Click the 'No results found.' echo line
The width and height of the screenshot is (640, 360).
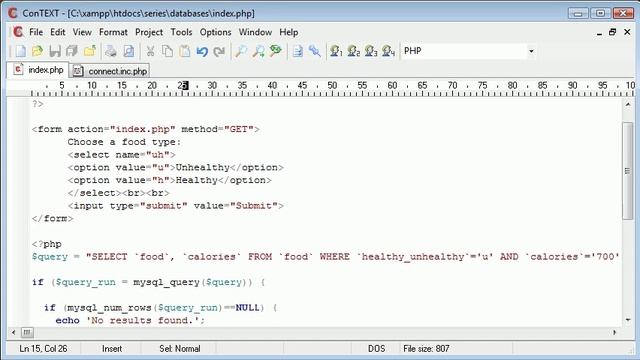130,320
